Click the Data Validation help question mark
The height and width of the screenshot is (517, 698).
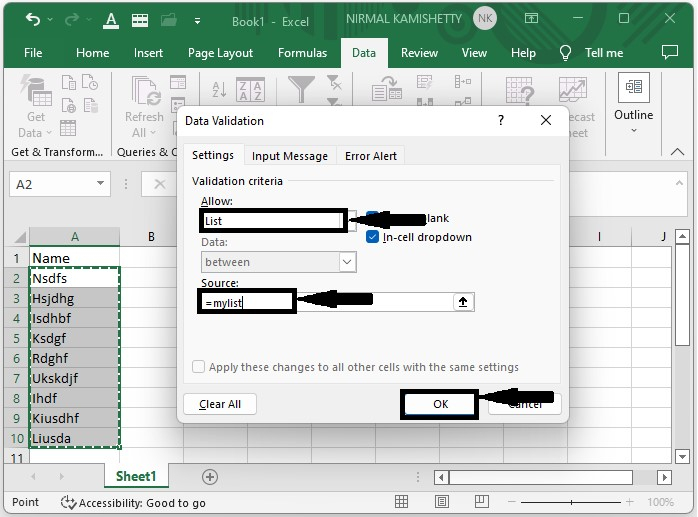coord(500,120)
